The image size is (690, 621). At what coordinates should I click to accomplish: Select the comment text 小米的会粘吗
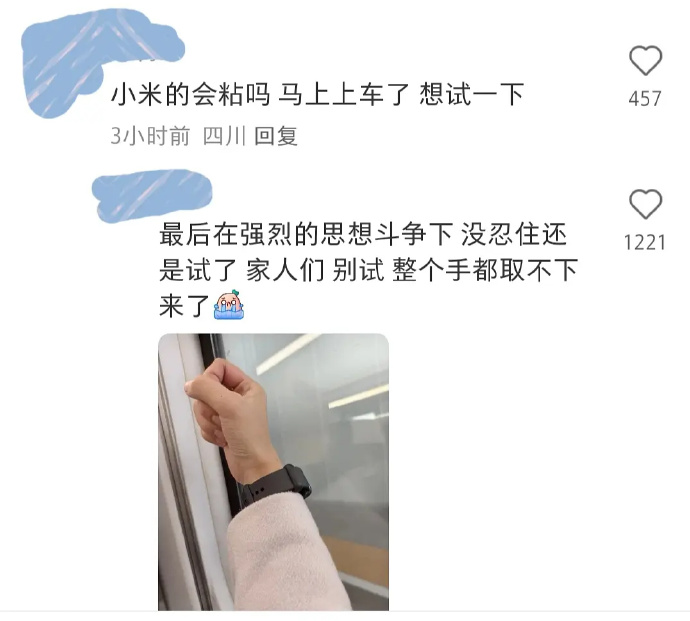tap(190, 95)
